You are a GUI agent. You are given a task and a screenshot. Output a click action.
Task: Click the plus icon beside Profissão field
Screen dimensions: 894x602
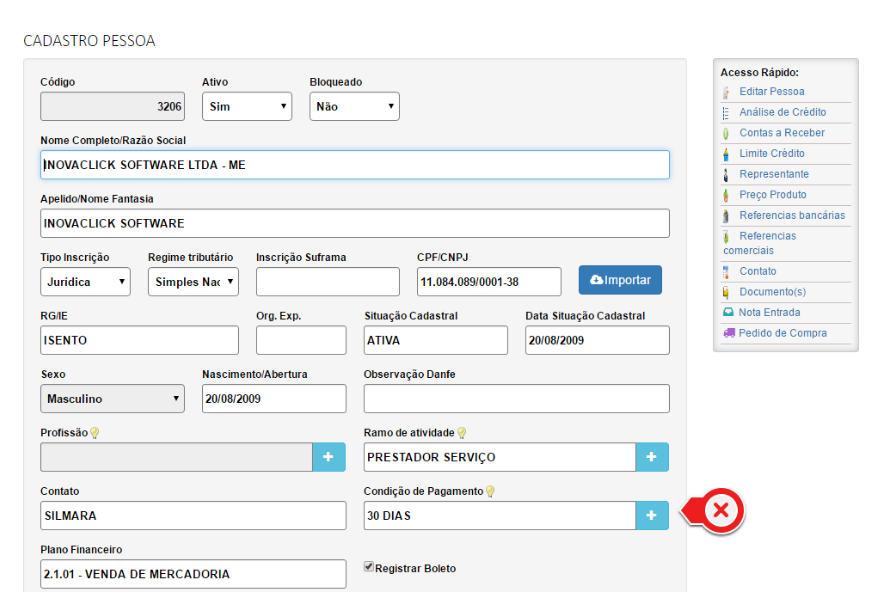[x=329, y=457]
